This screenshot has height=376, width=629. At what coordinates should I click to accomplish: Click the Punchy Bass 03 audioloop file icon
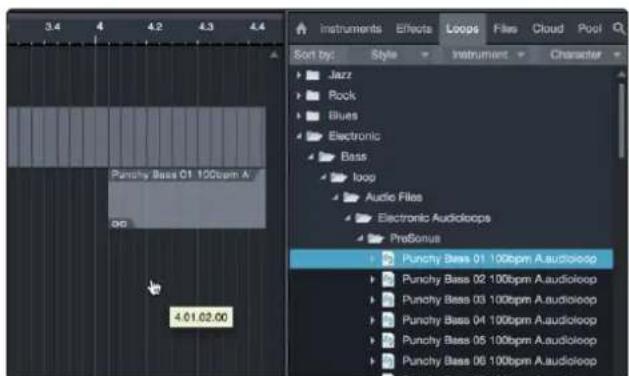[388, 300]
